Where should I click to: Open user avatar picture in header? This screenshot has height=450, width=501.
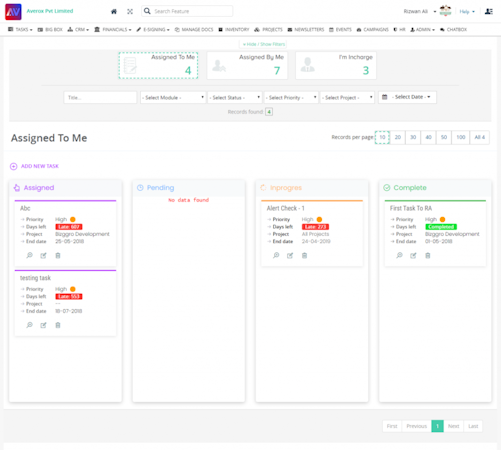(445, 11)
